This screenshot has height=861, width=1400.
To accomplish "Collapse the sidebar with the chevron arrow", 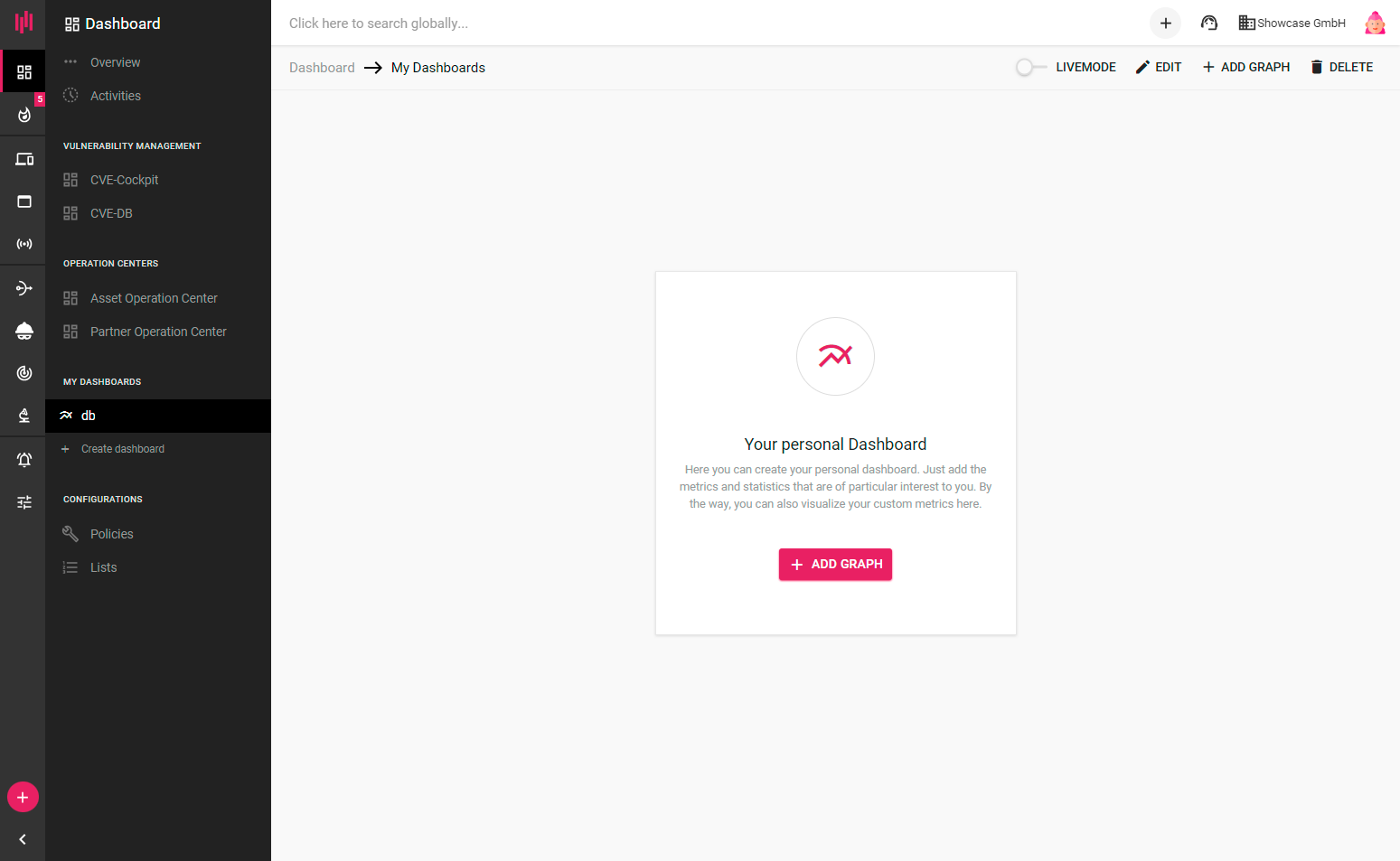I will (23, 839).
